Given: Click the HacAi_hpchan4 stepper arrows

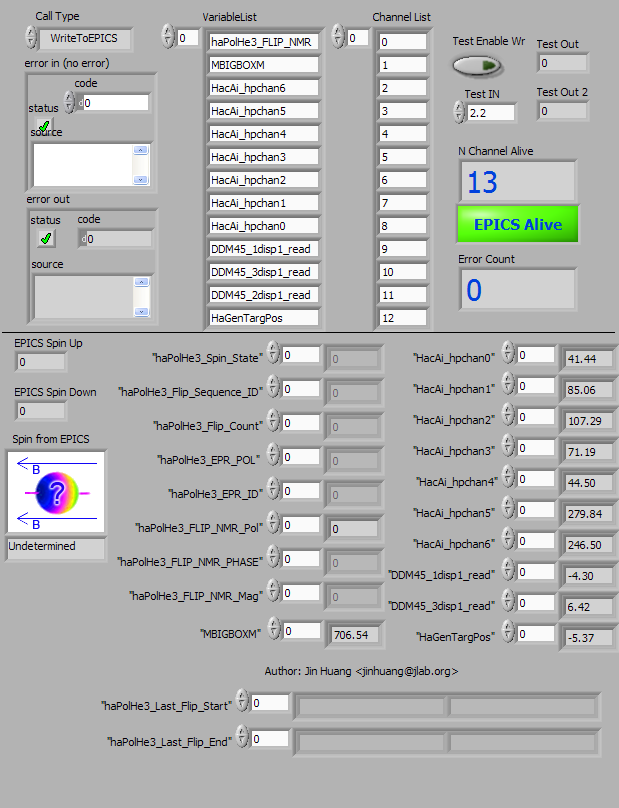Looking at the screenshot, I should click(x=508, y=478).
